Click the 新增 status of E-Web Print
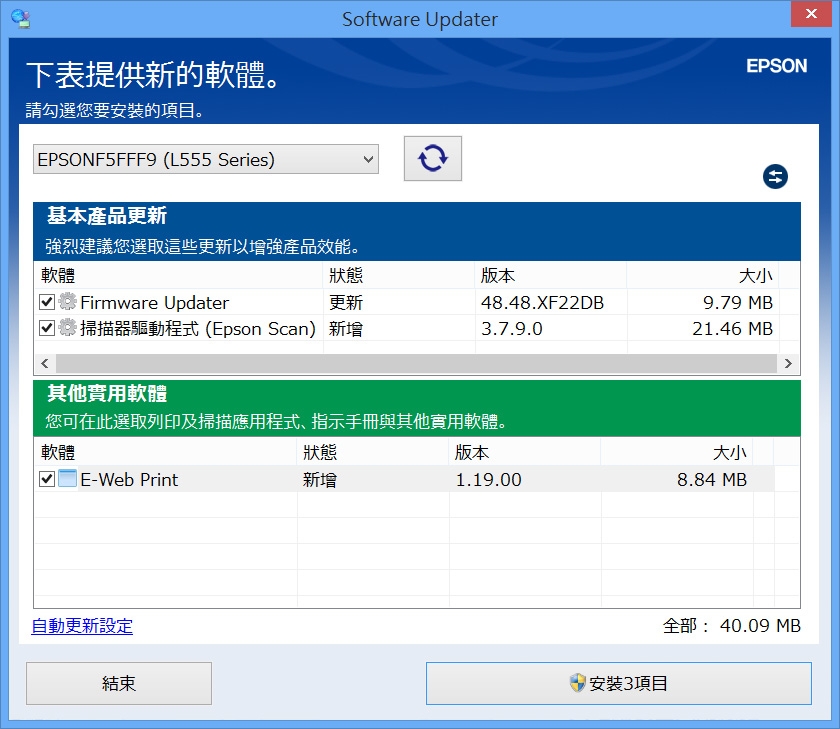840x729 pixels. (x=320, y=479)
